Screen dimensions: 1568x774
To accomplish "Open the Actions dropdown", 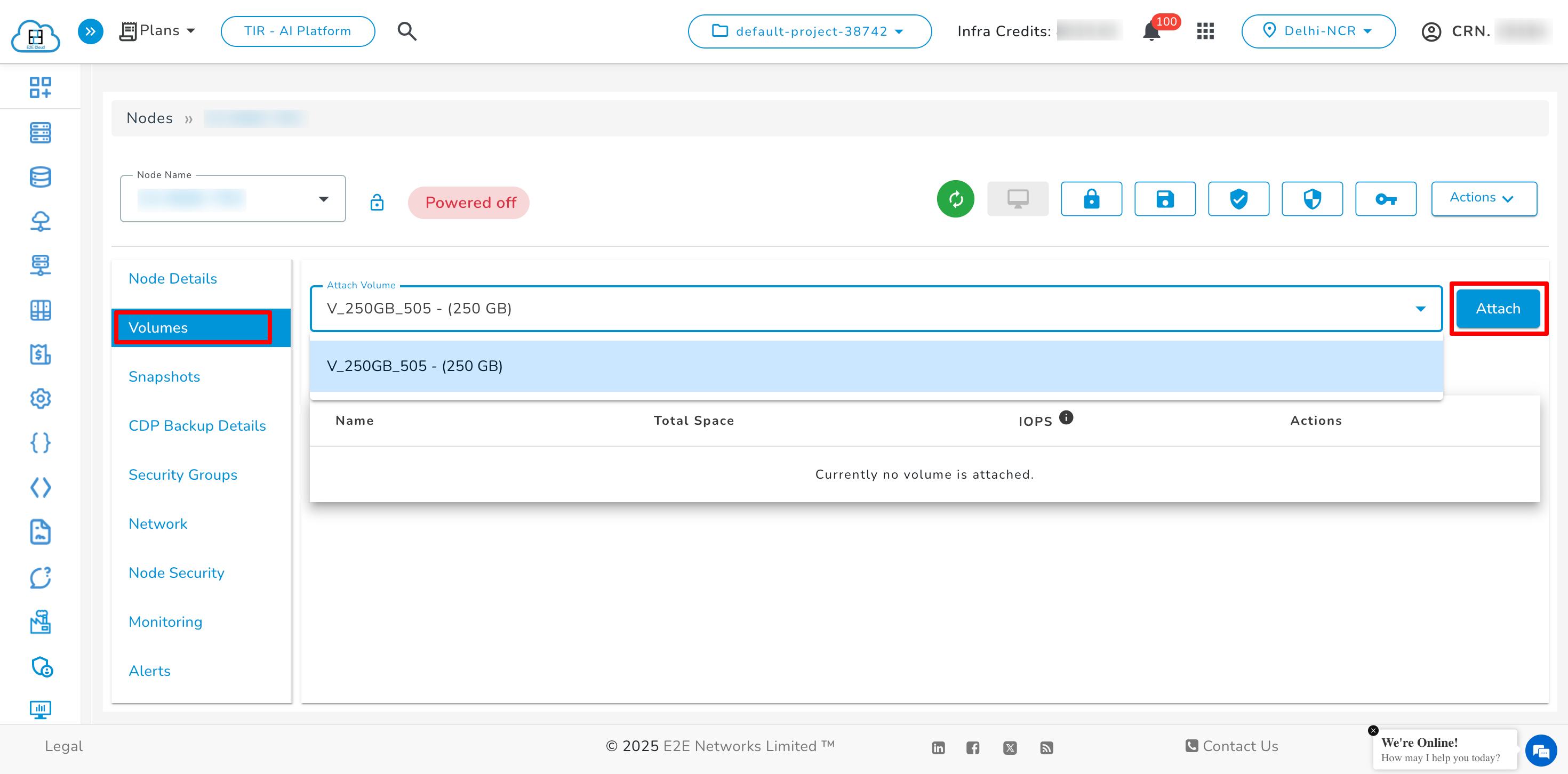I will click(1483, 198).
